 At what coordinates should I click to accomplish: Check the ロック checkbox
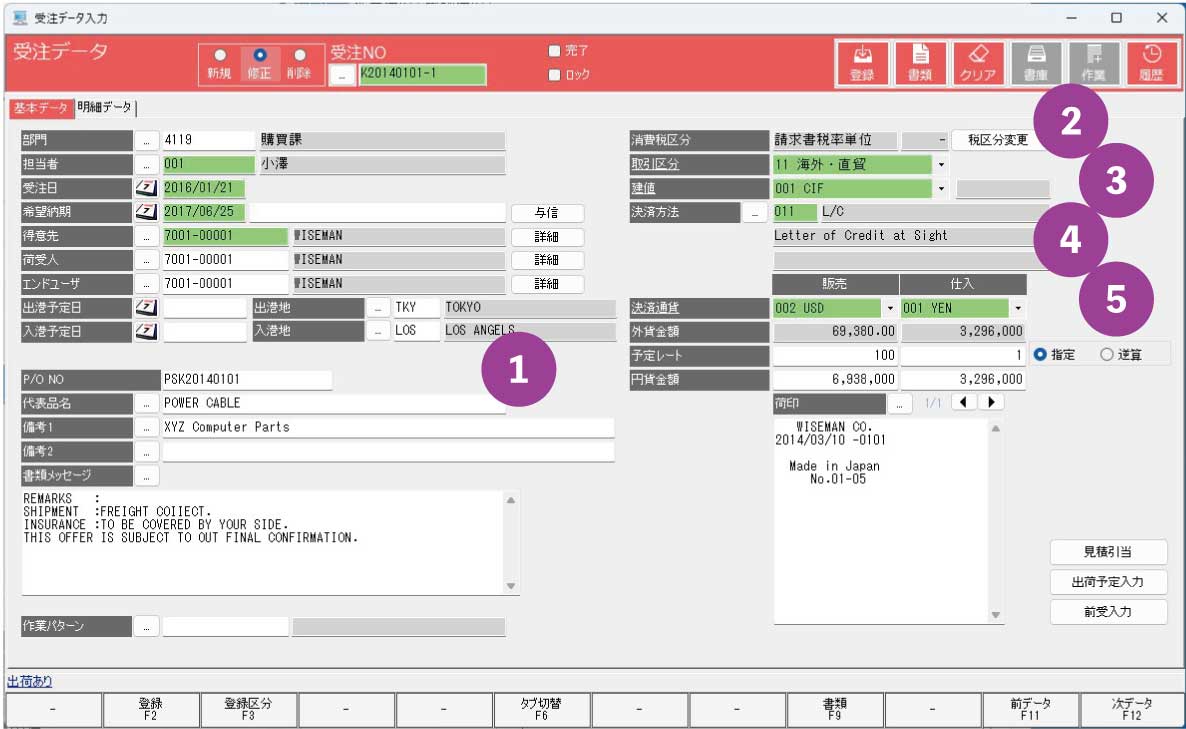554,74
